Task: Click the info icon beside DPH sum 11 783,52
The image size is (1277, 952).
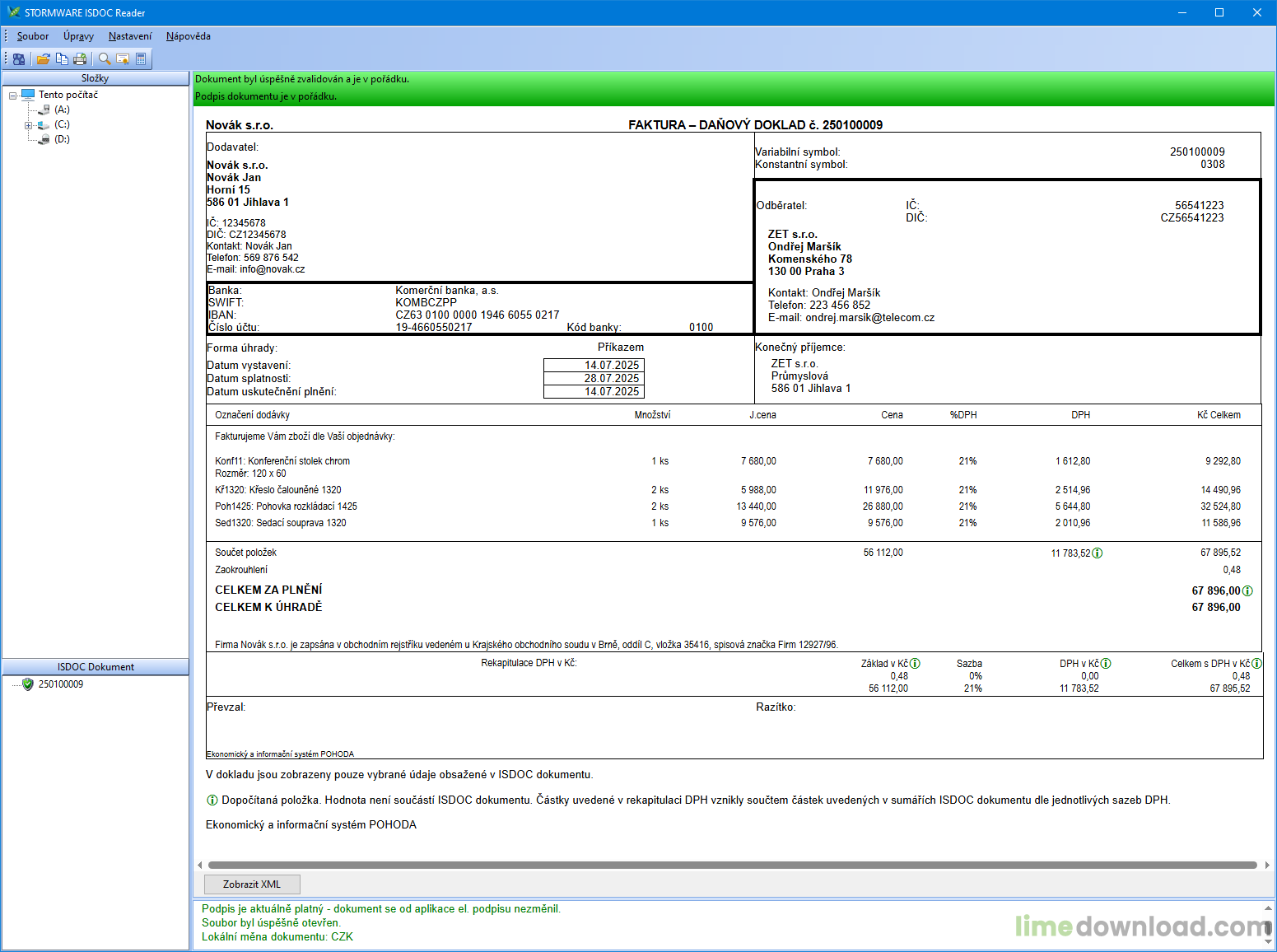Action: click(1098, 553)
